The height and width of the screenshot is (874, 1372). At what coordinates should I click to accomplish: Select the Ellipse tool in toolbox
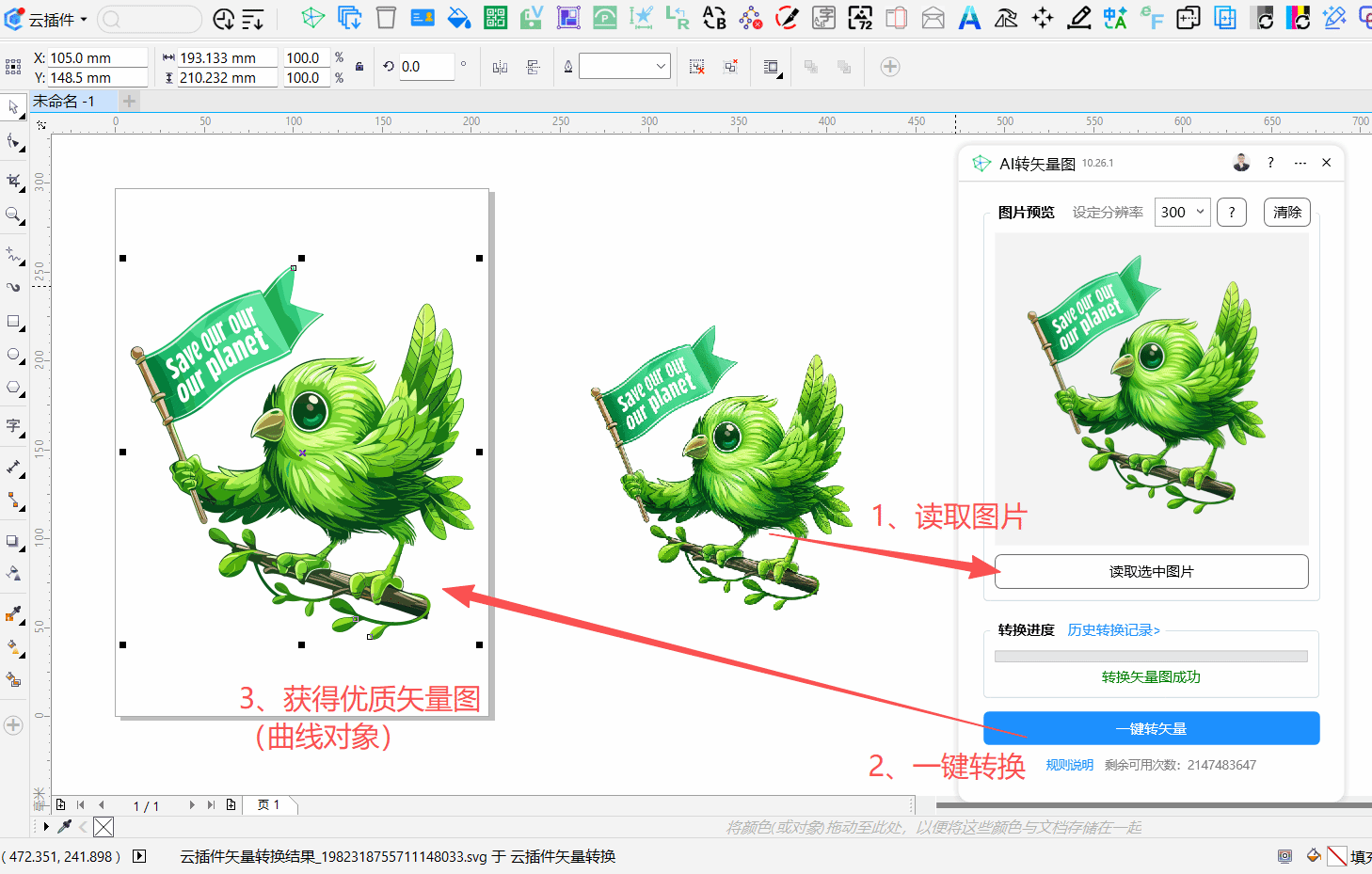(x=14, y=355)
